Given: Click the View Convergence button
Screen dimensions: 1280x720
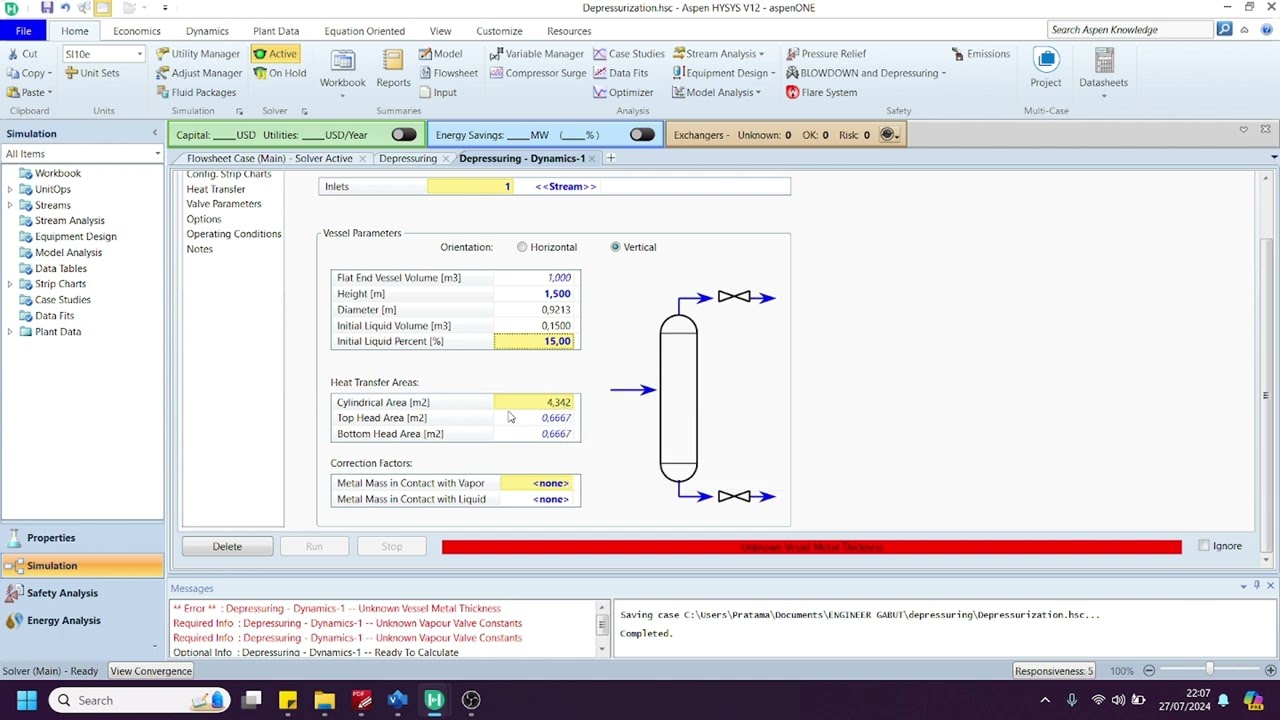Looking at the screenshot, I should click(x=151, y=671).
